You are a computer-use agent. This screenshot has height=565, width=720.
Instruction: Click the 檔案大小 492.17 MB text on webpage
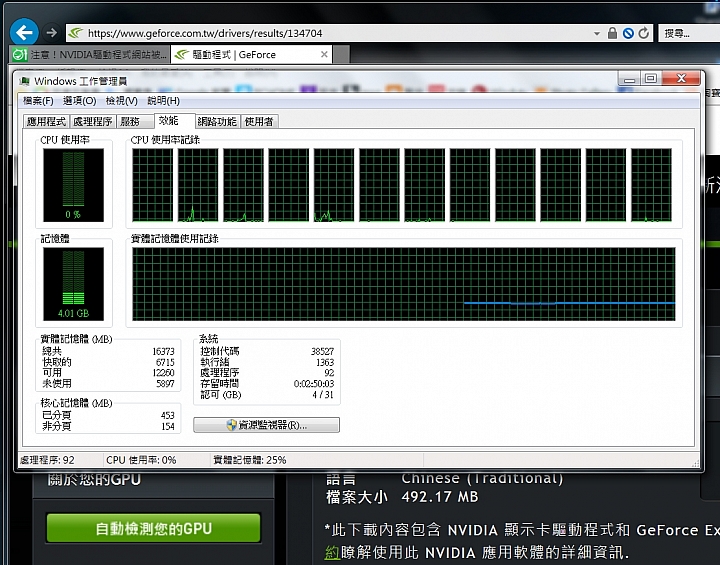click(x=402, y=497)
